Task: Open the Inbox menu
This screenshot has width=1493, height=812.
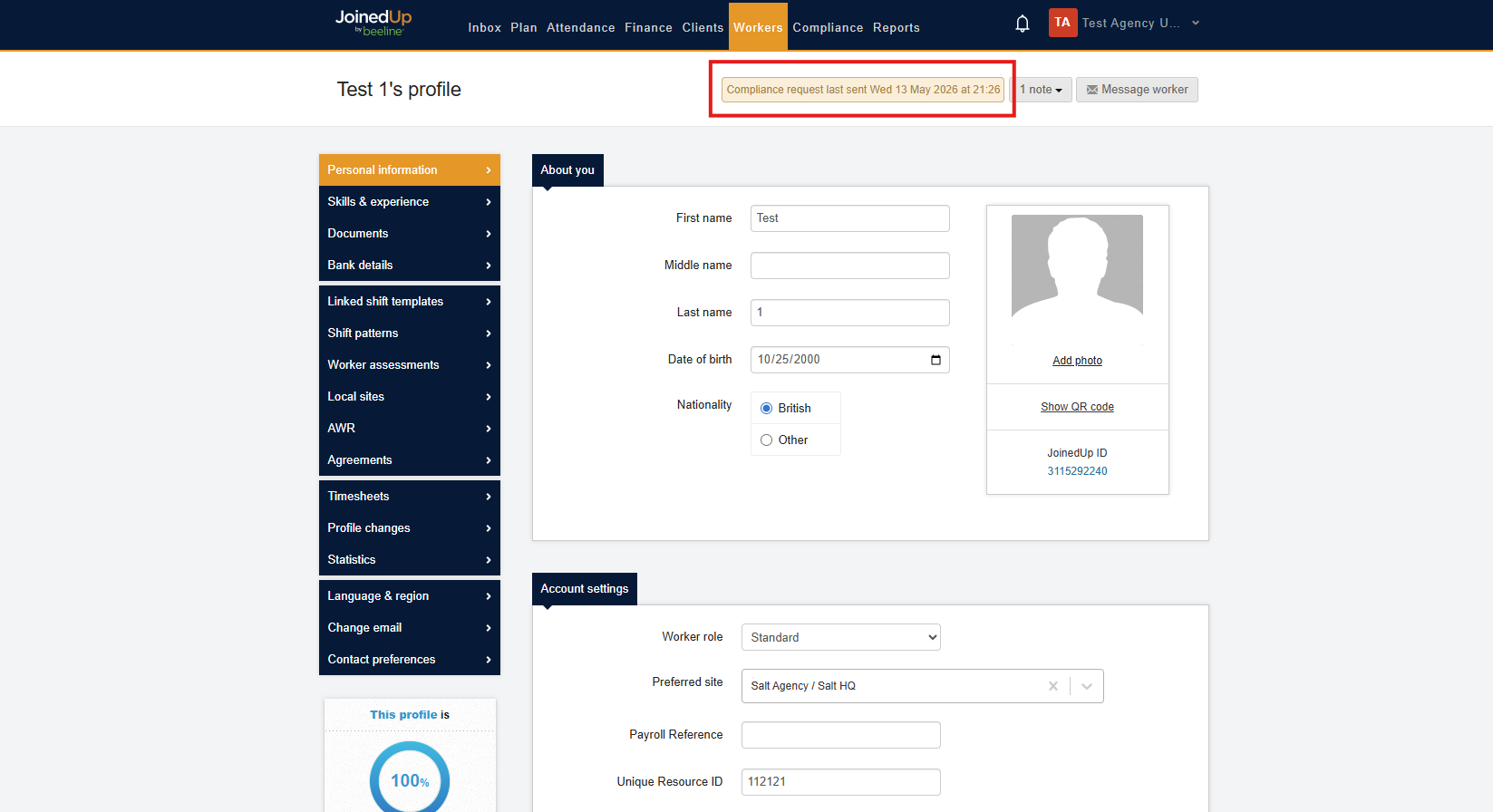Action: [484, 28]
